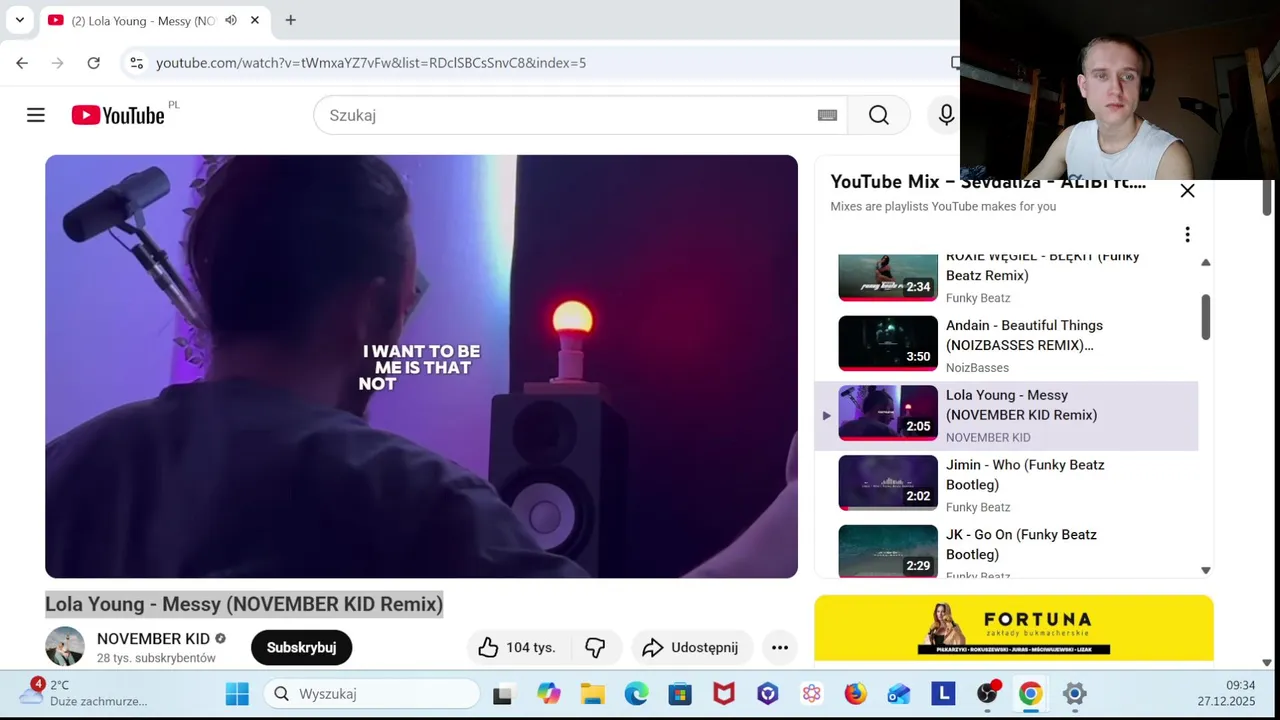Open the Copilot taskbar icon
Screen dimensions: 1280x720
pos(548,694)
